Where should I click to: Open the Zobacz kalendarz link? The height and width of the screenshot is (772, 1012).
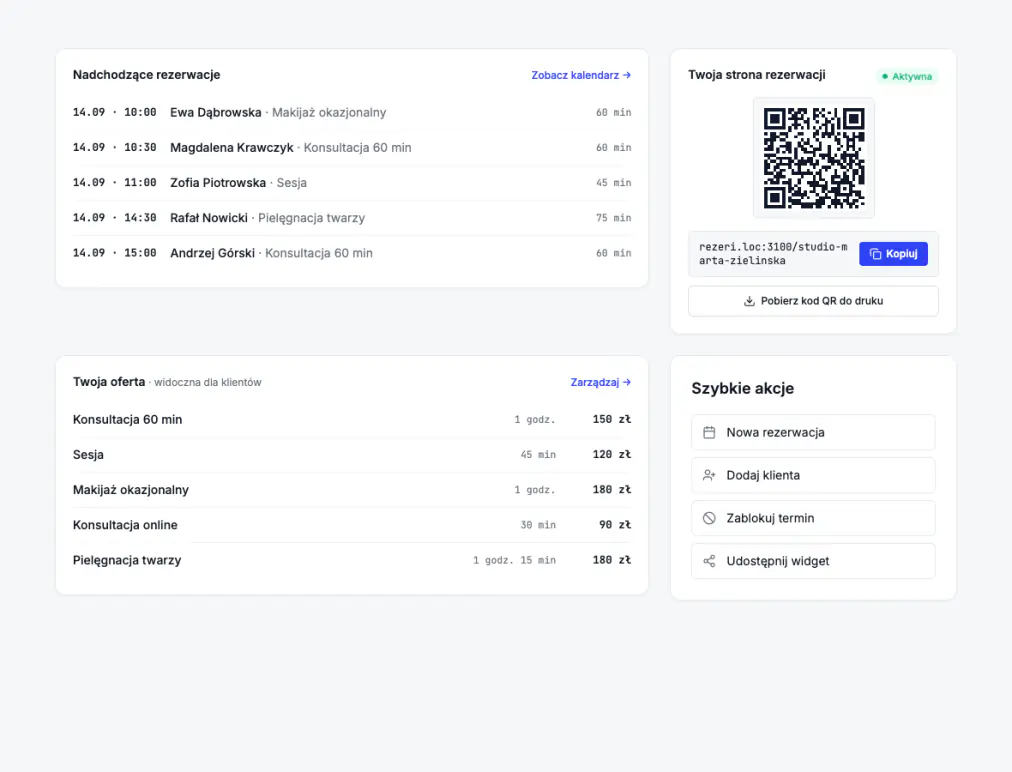pyautogui.click(x=581, y=76)
